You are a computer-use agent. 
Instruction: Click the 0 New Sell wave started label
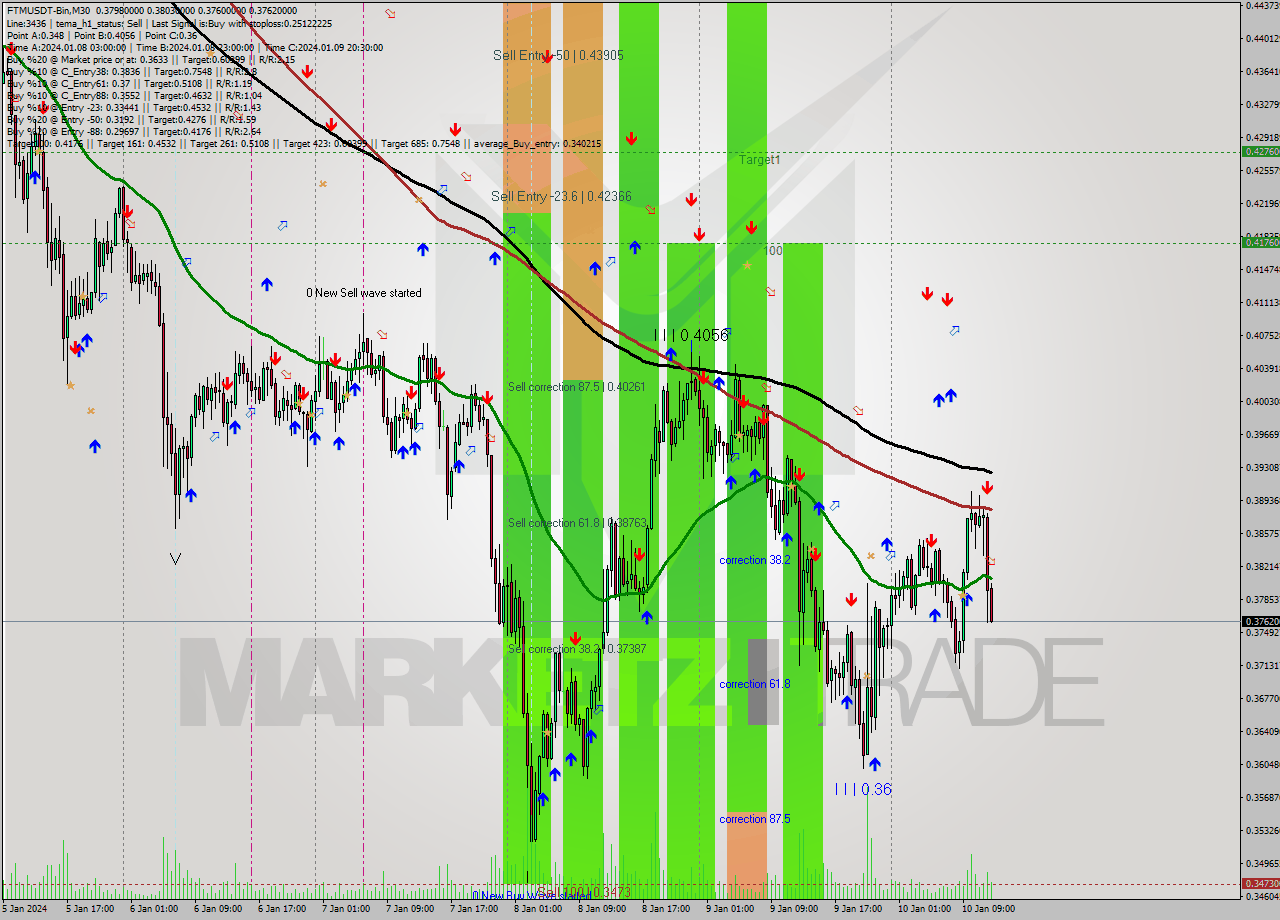click(x=364, y=293)
